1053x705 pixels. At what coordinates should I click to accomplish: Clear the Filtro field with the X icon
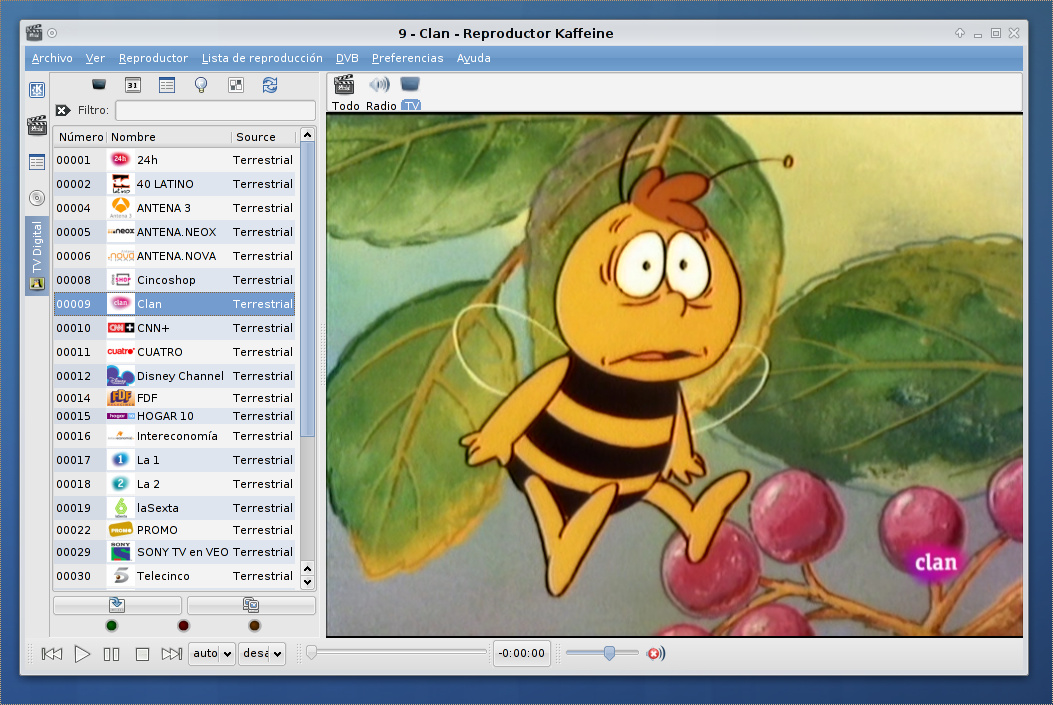pos(63,110)
